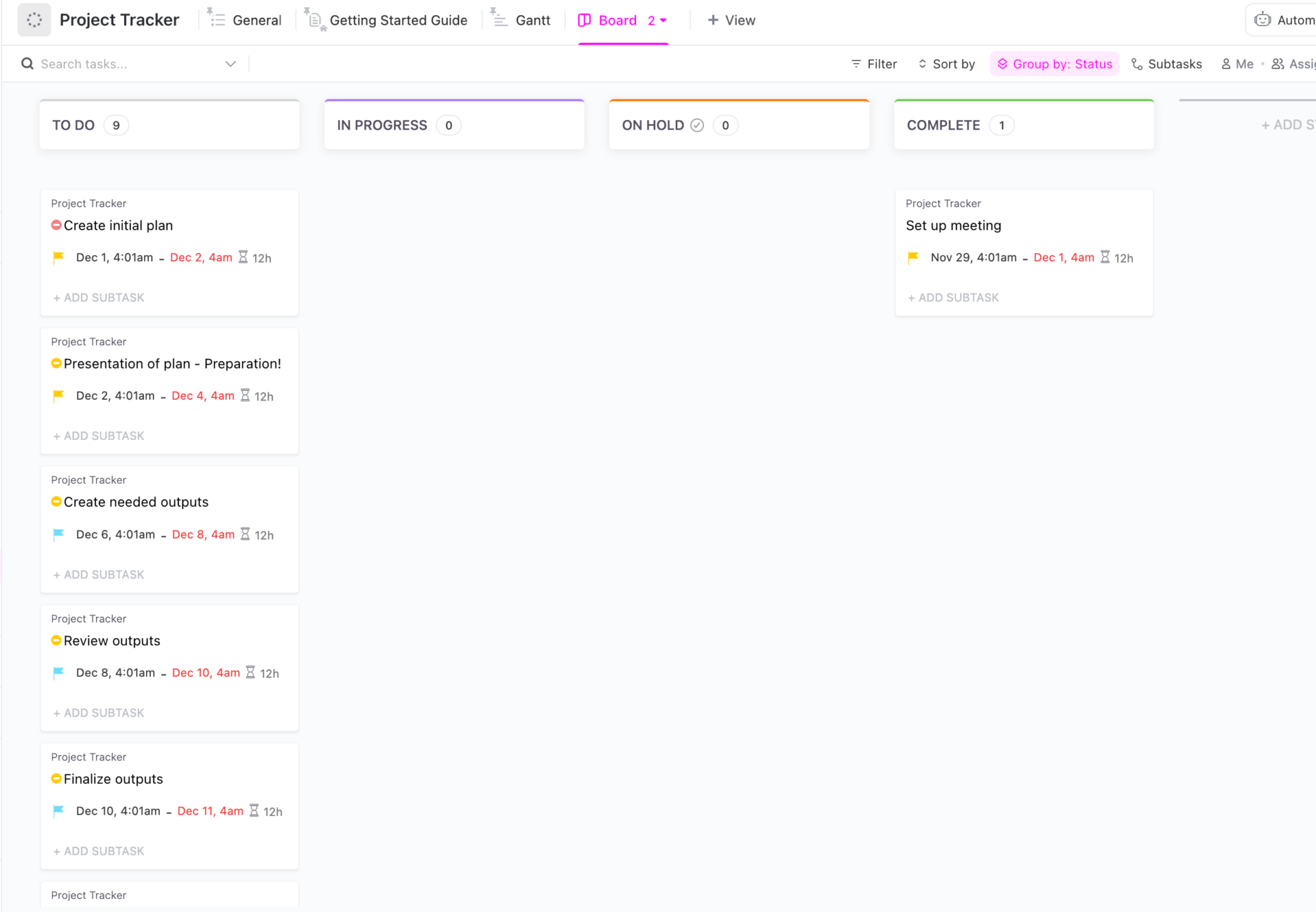Expand the search tasks dropdown chevron
This screenshot has height=912, width=1316.
point(230,64)
